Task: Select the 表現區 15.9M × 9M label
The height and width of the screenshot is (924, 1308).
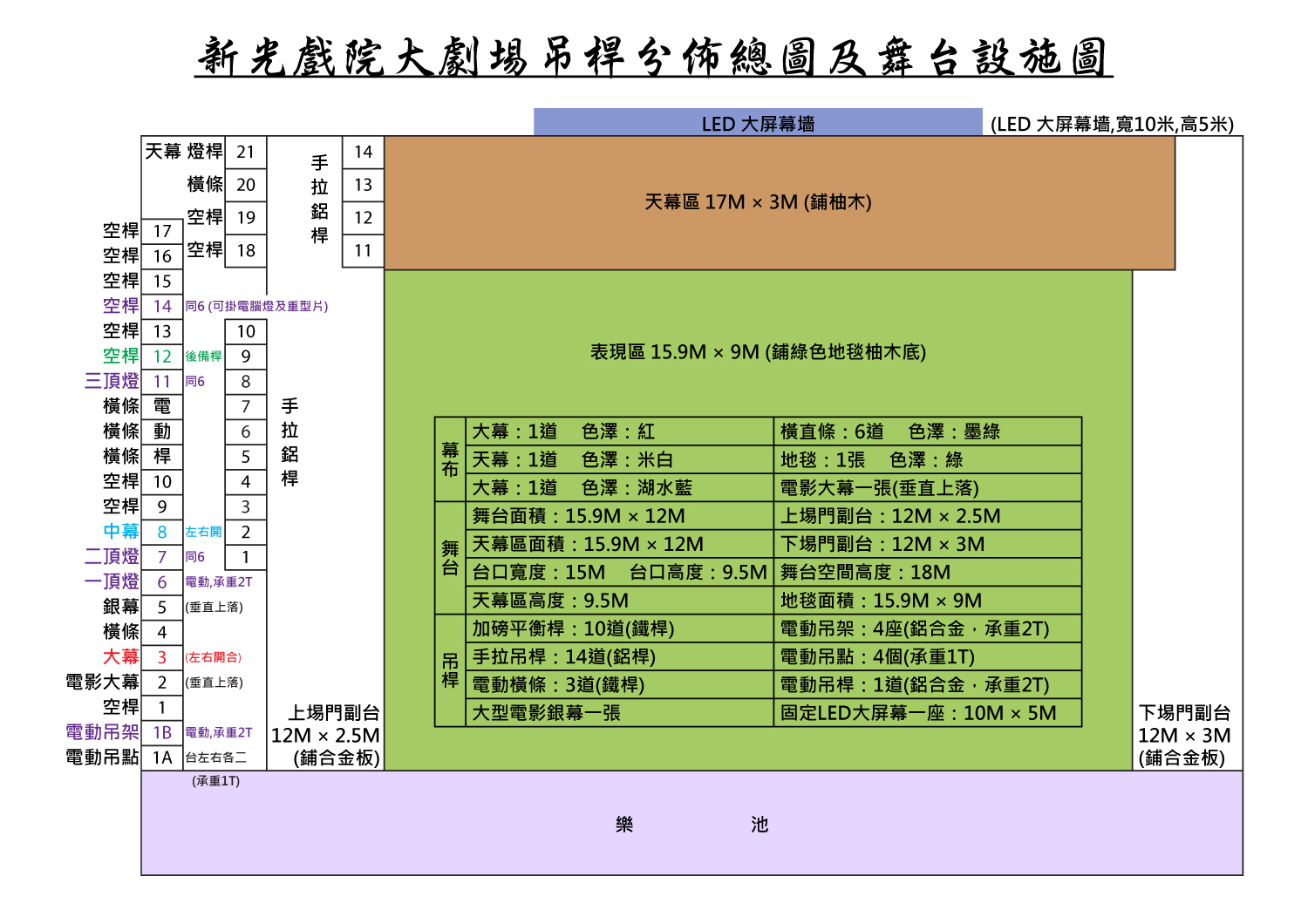Action: (758, 352)
